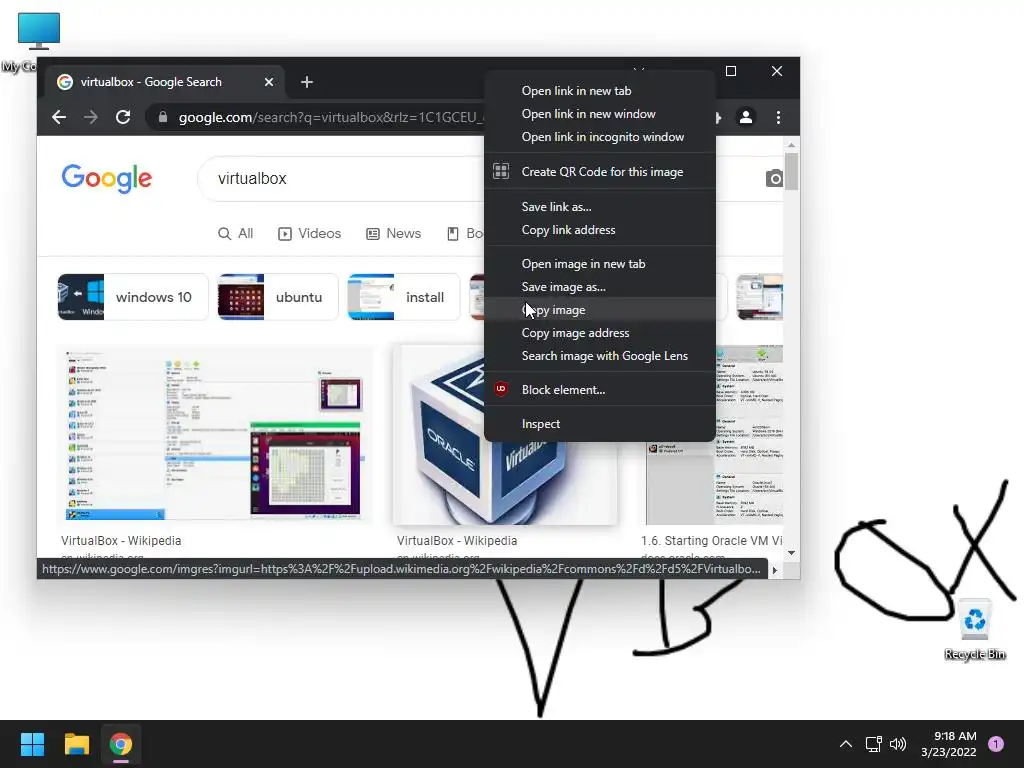Click the volume speaker icon in the tray

(x=898, y=744)
